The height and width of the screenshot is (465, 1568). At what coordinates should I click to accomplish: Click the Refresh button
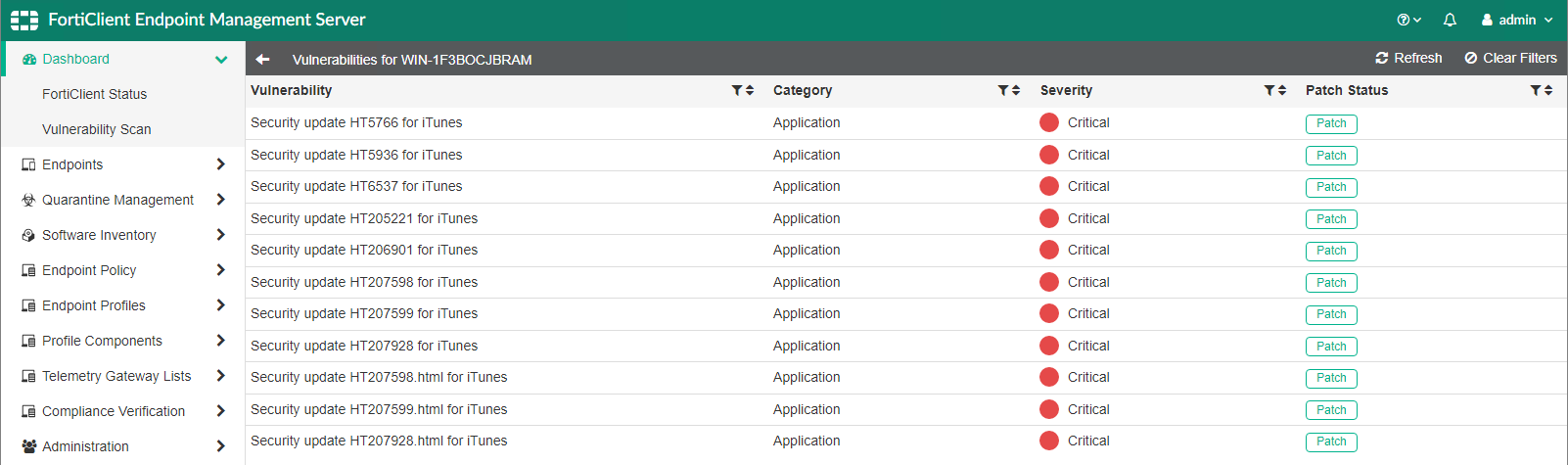pyautogui.click(x=1408, y=59)
